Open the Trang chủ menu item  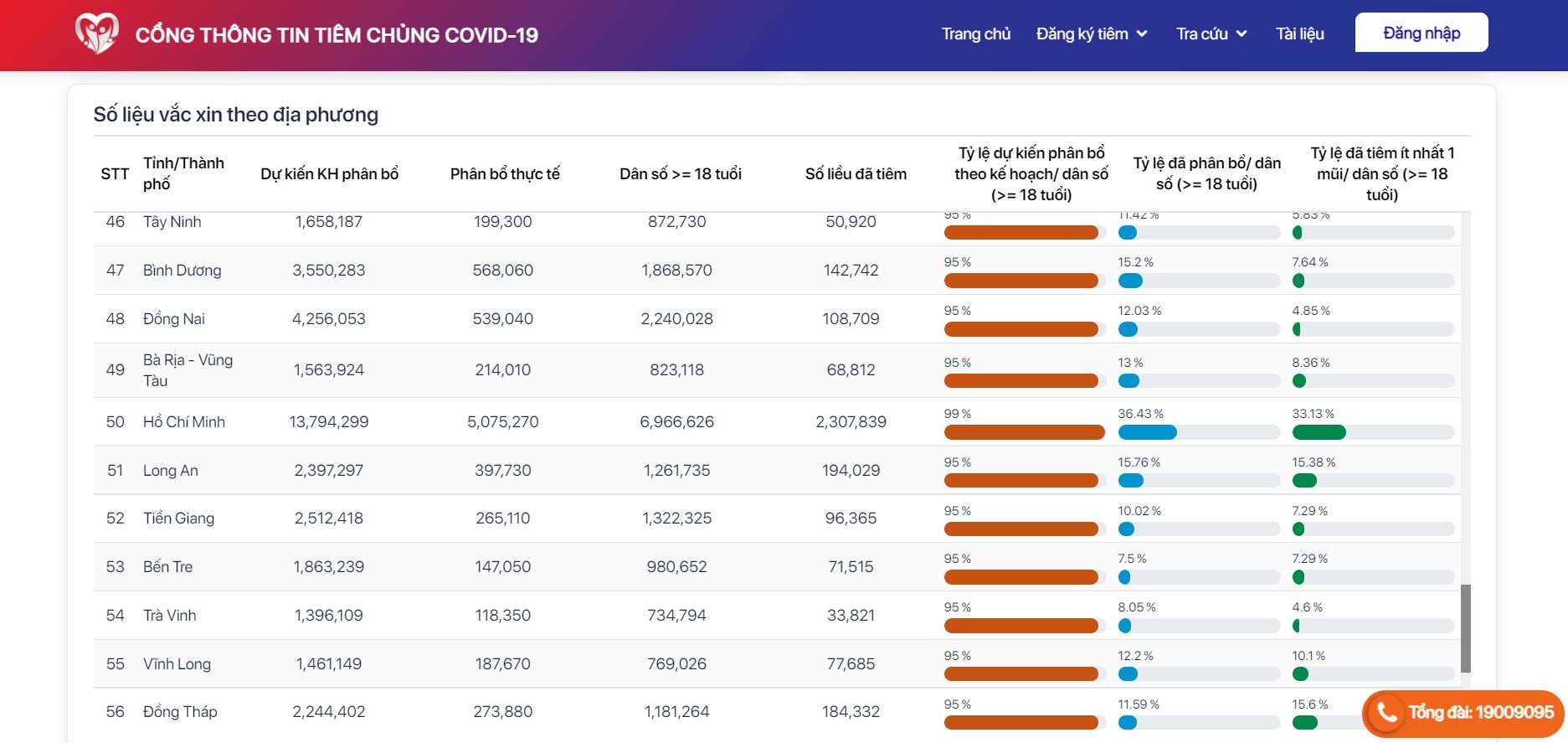tap(975, 34)
